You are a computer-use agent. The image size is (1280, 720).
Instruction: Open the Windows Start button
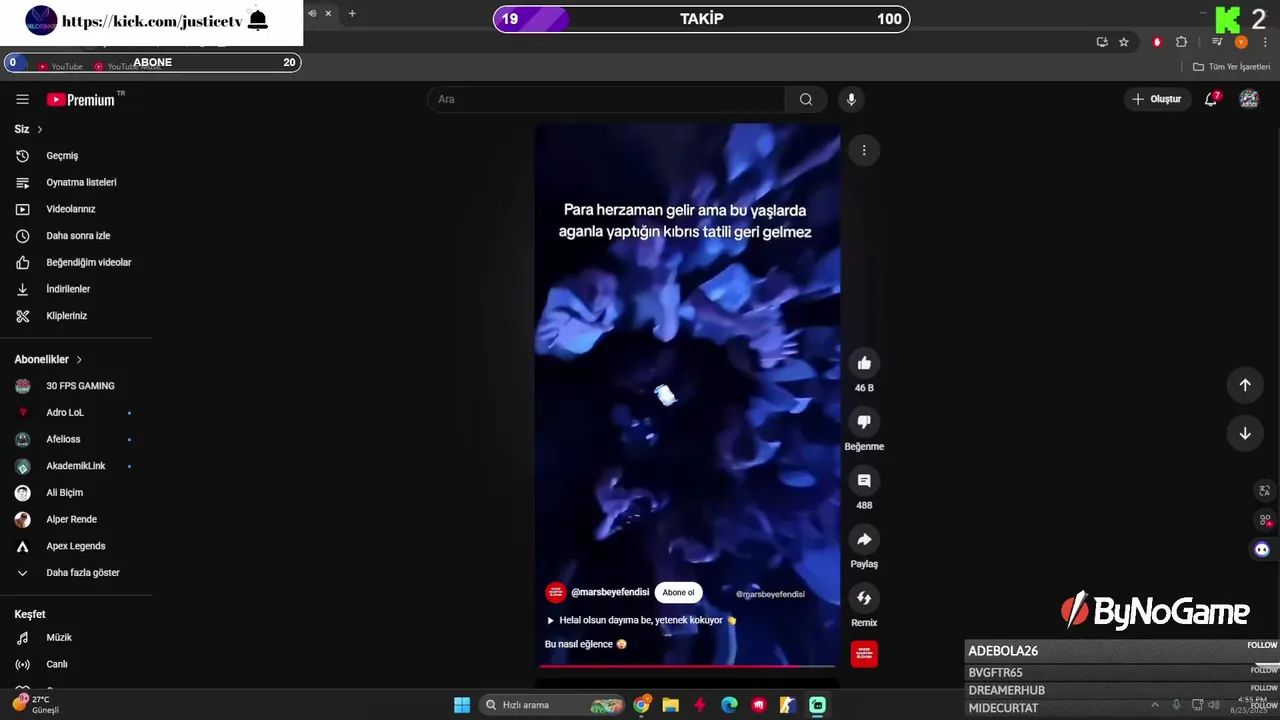click(x=462, y=705)
